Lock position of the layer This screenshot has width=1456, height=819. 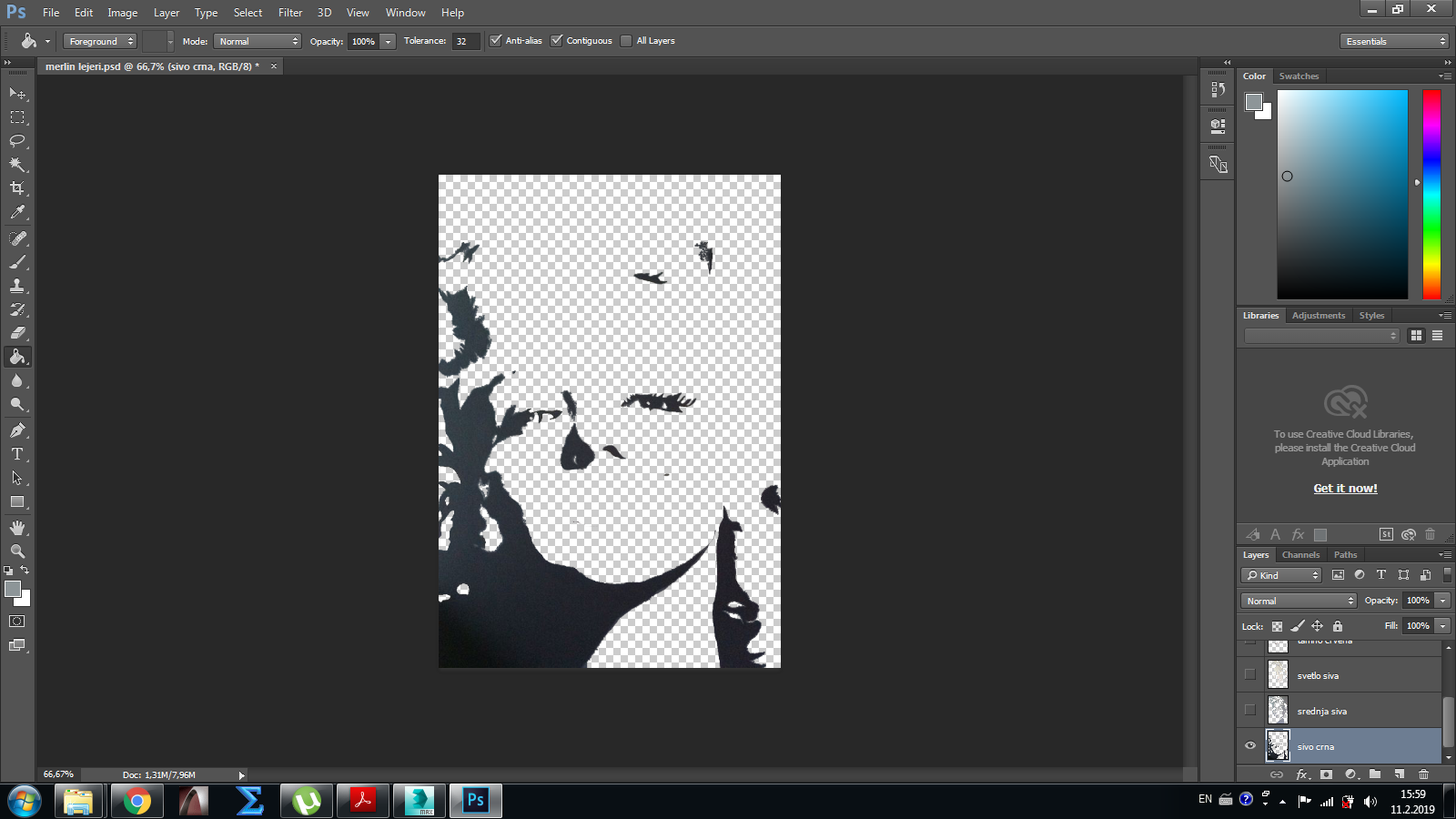click(1317, 626)
